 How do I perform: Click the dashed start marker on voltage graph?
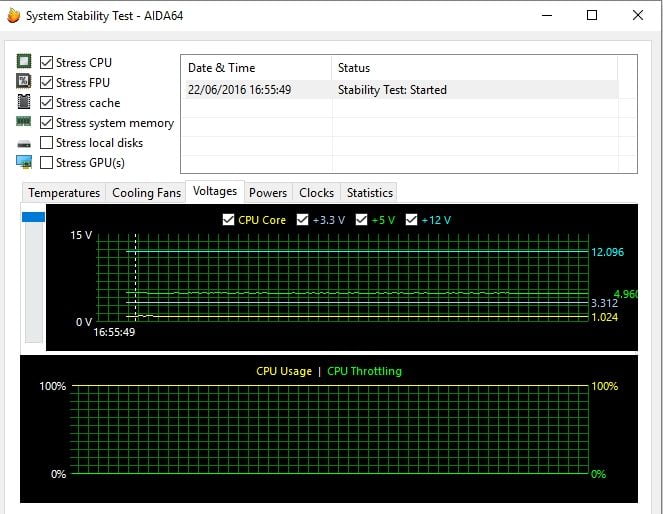click(136, 277)
